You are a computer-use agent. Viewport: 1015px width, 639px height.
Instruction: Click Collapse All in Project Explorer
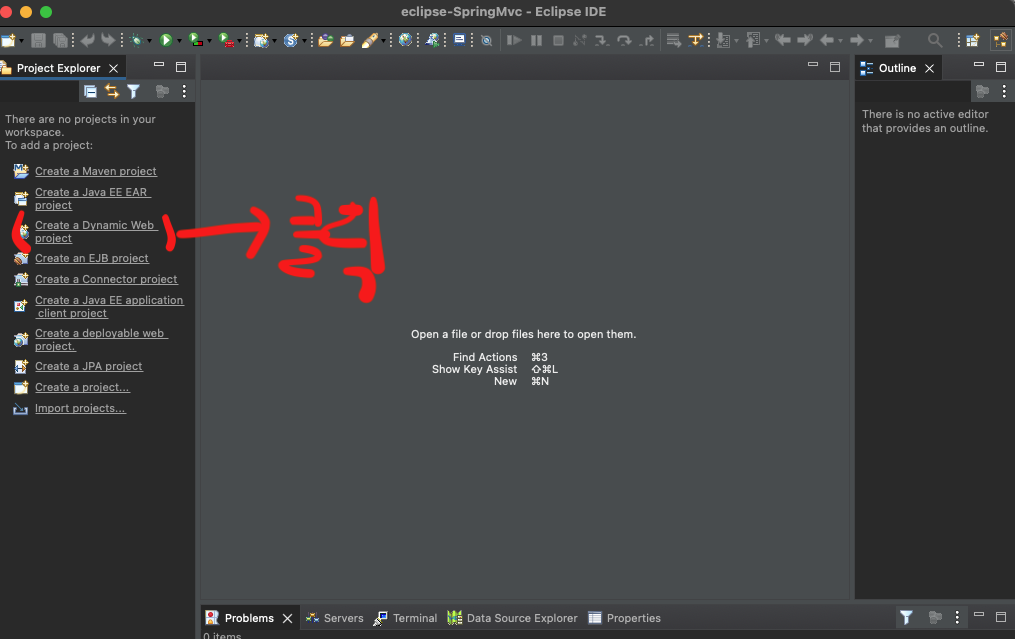pyautogui.click(x=91, y=91)
